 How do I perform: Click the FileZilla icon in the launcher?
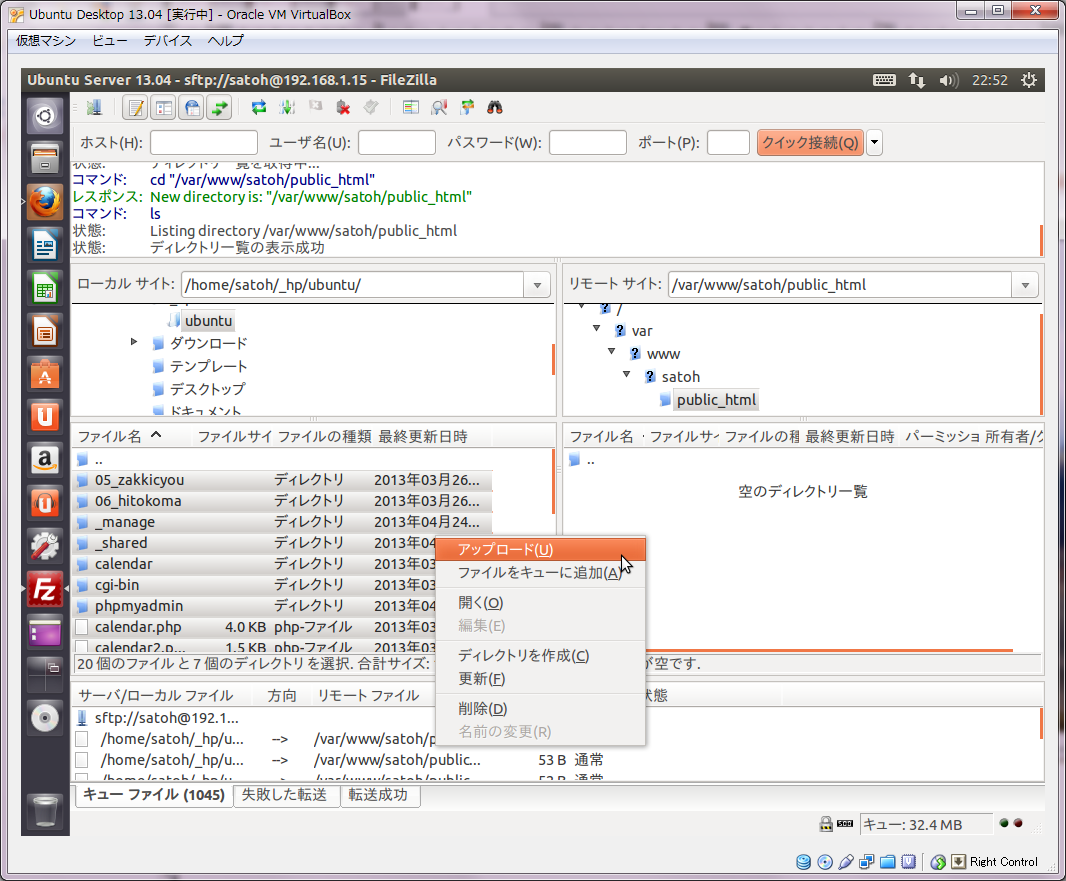[x=45, y=589]
